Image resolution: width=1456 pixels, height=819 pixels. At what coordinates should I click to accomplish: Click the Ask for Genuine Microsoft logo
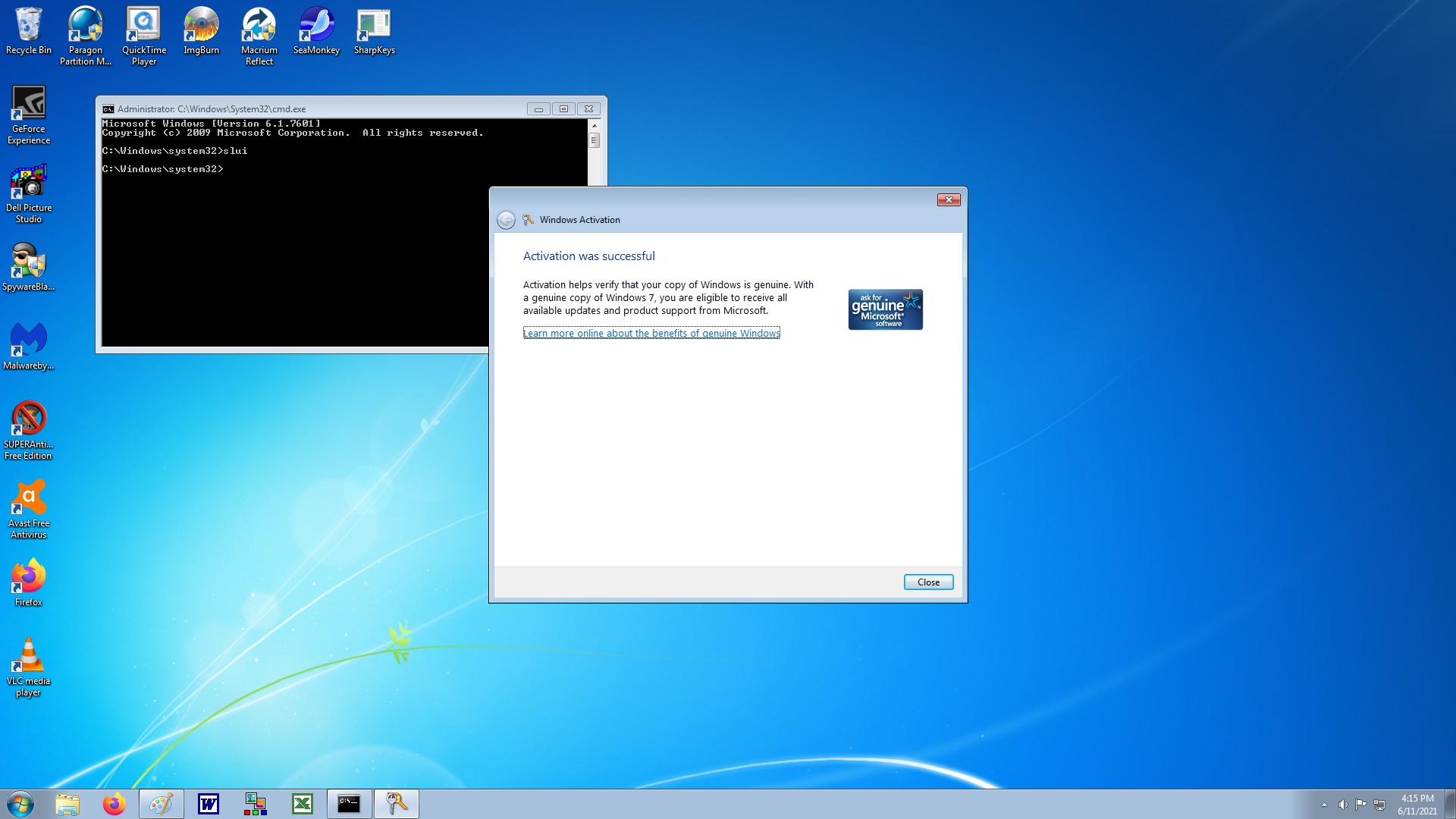tap(885, 309)
